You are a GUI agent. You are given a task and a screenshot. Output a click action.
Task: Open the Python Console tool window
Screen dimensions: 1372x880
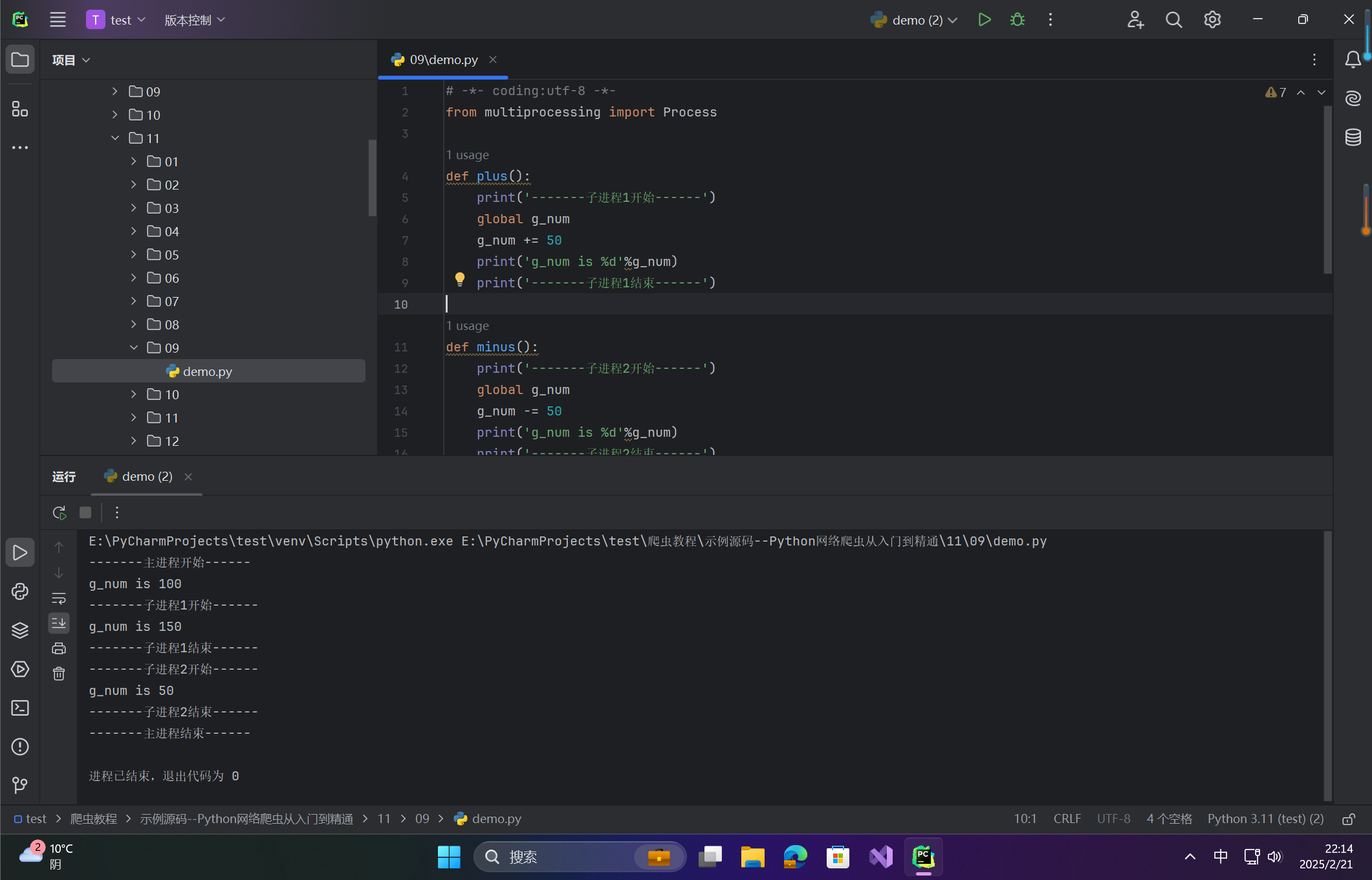pyautogui.click(x=20, y=591)
